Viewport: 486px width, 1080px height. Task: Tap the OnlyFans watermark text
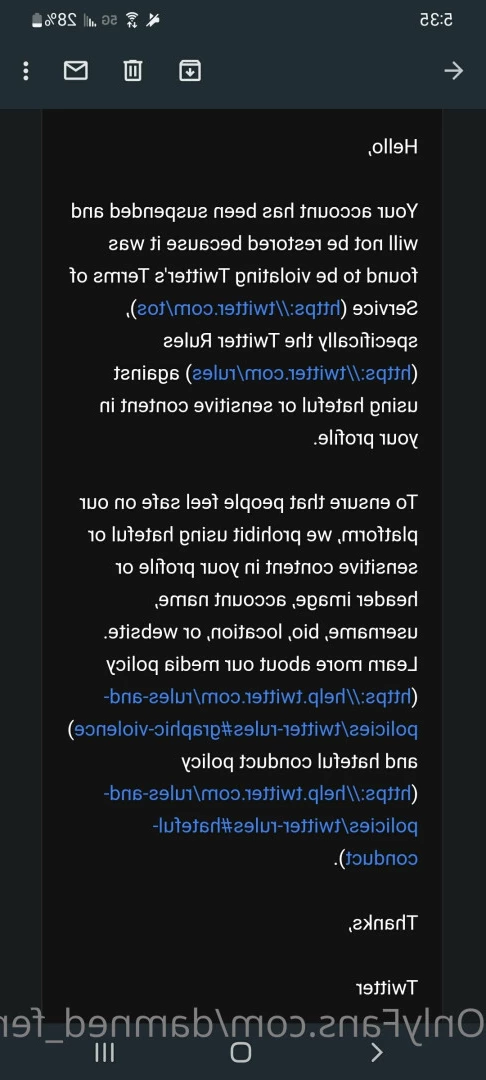click(243, 1024)
